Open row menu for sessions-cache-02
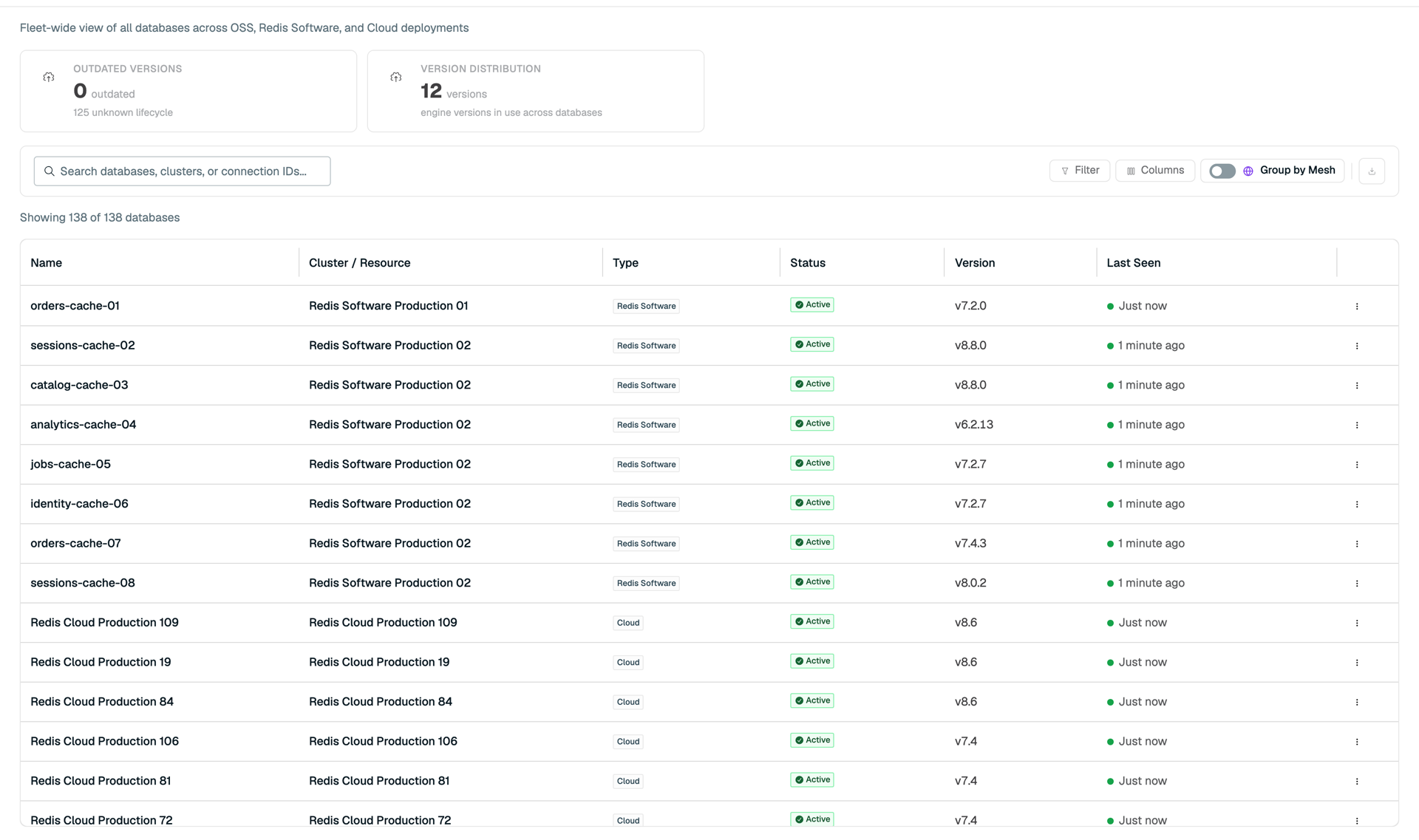Screen dimensions: 1419x840 pos(1357,346)
